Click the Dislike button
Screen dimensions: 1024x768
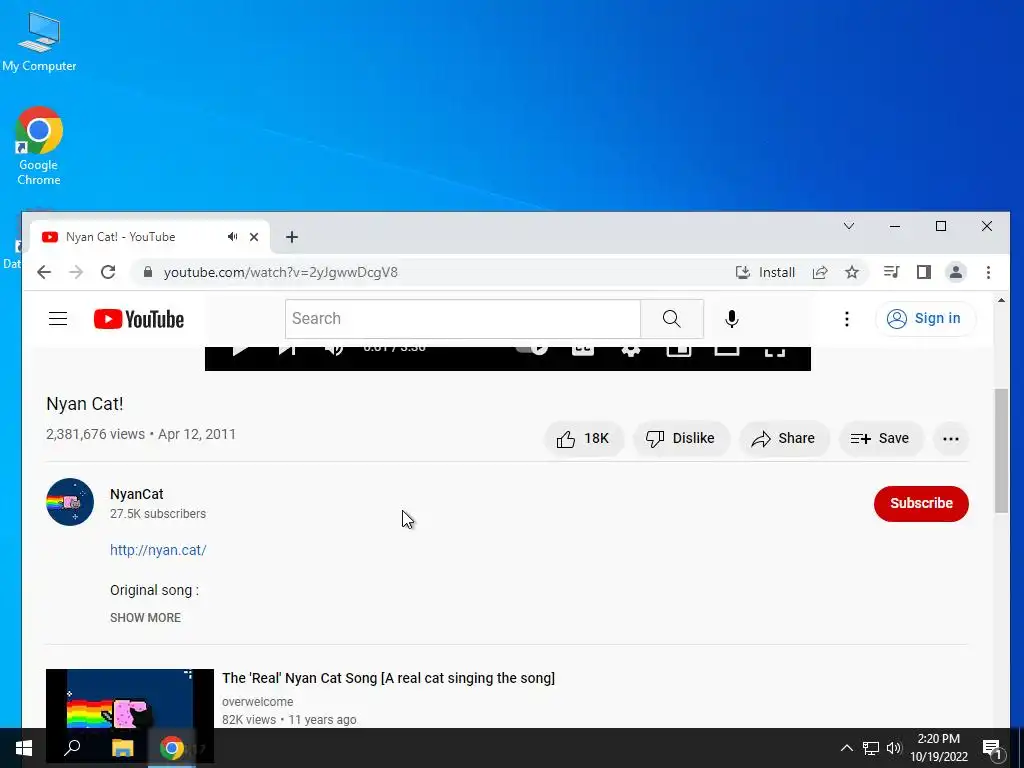point(680,438)
